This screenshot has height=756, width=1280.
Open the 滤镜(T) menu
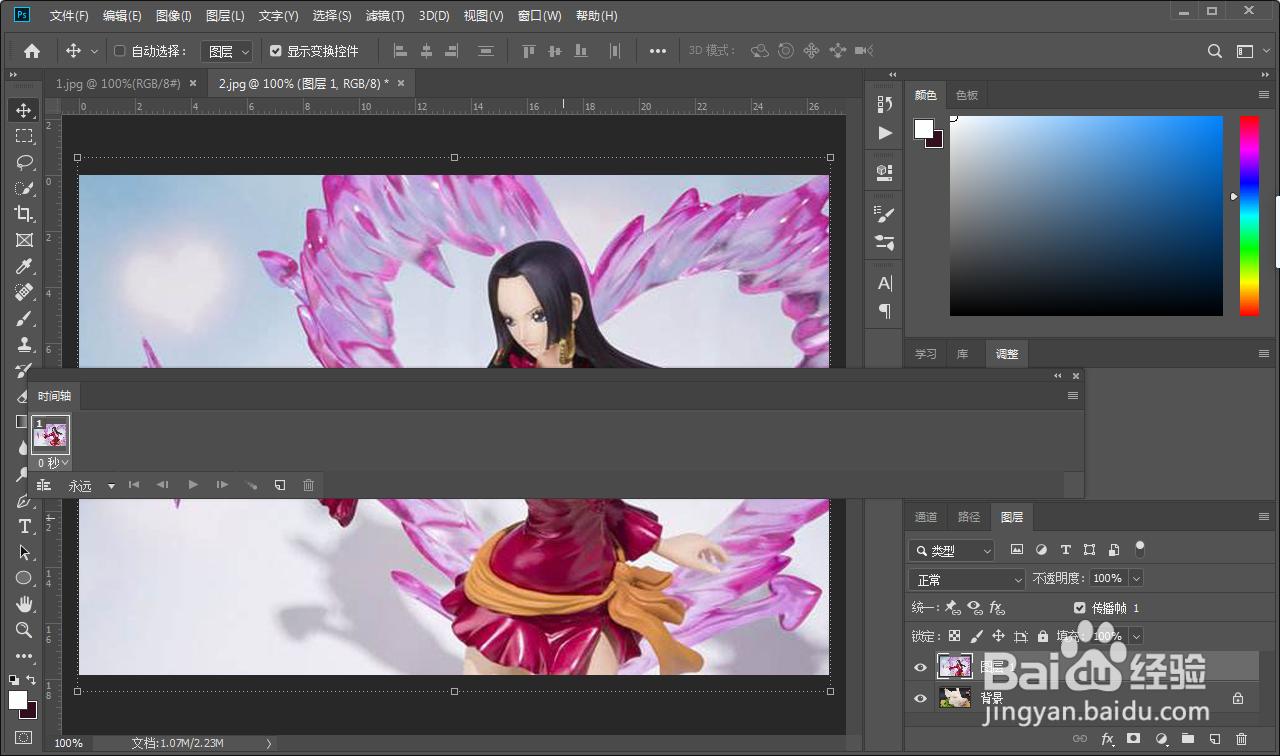click(x=385, y=16)
